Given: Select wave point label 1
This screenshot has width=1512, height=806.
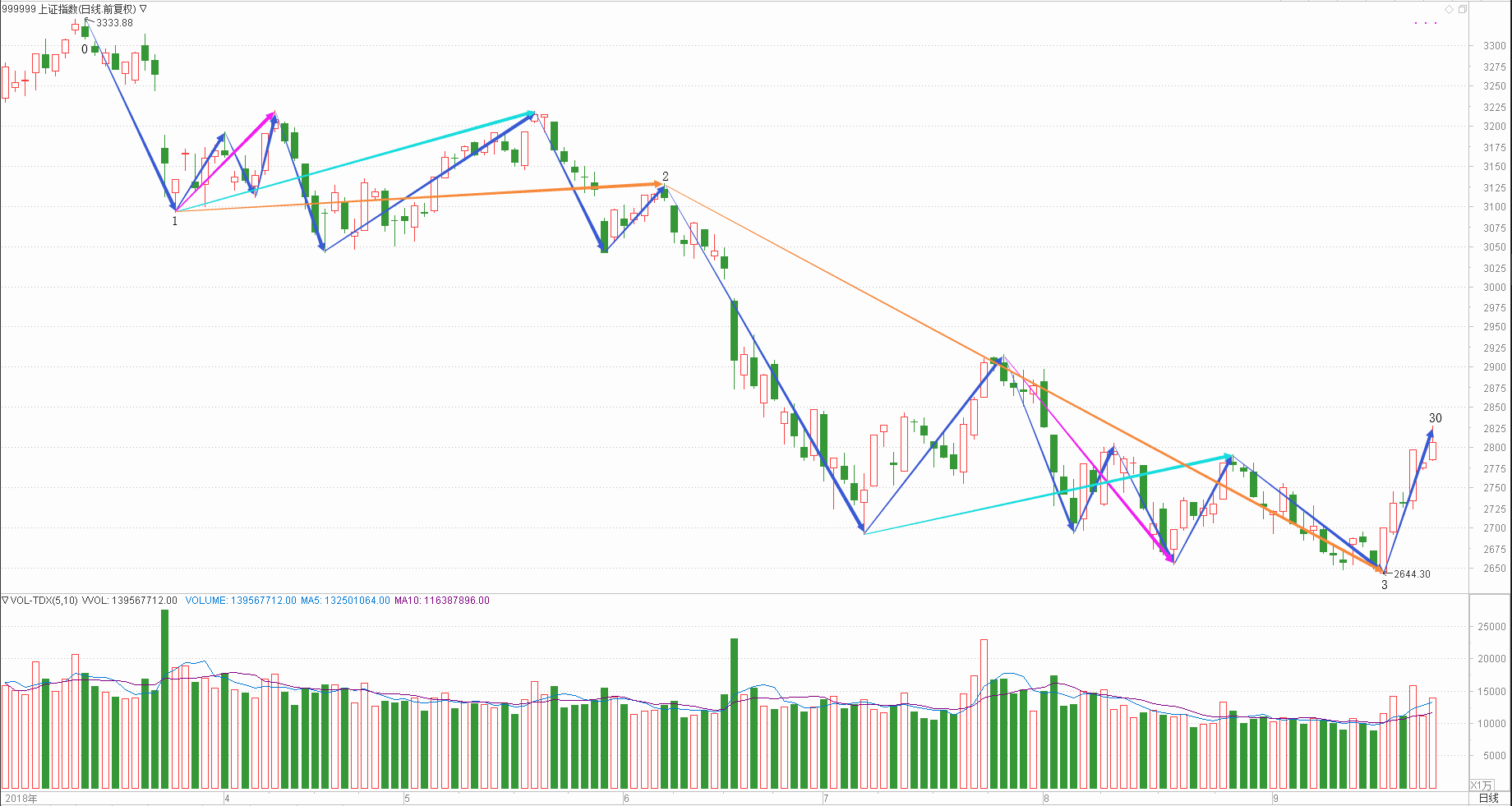Looking at the screenshot, I should [x=174, y=221].
